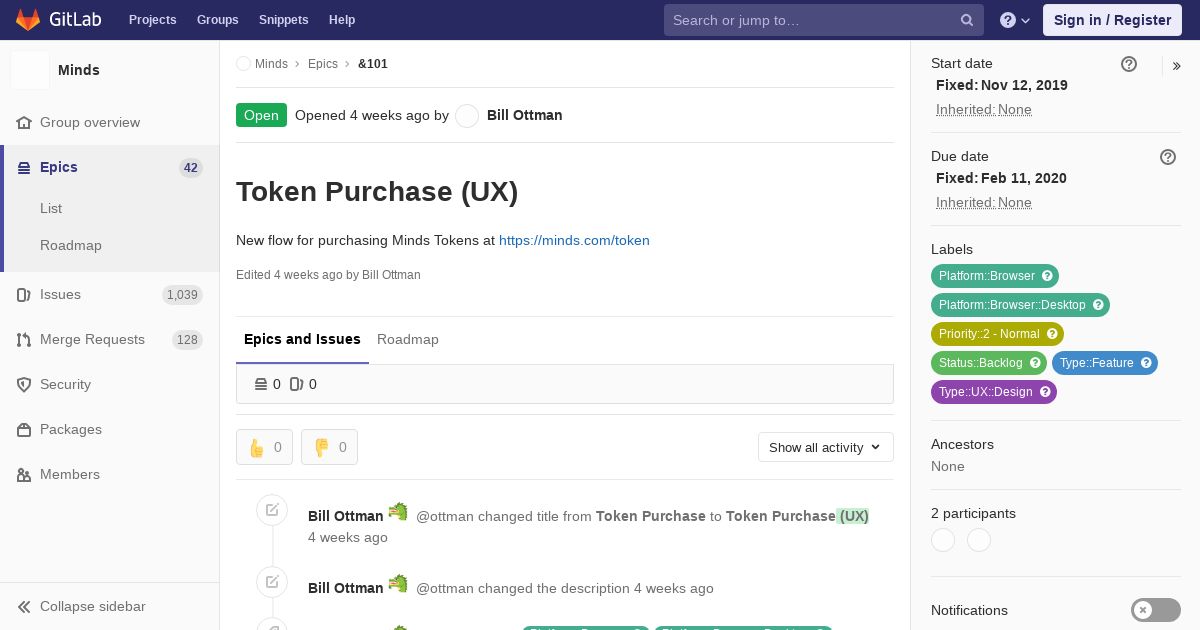This screenshot has width=1200, height=630.
Task: Open the Snippets menu item
Action: (284, 20)
